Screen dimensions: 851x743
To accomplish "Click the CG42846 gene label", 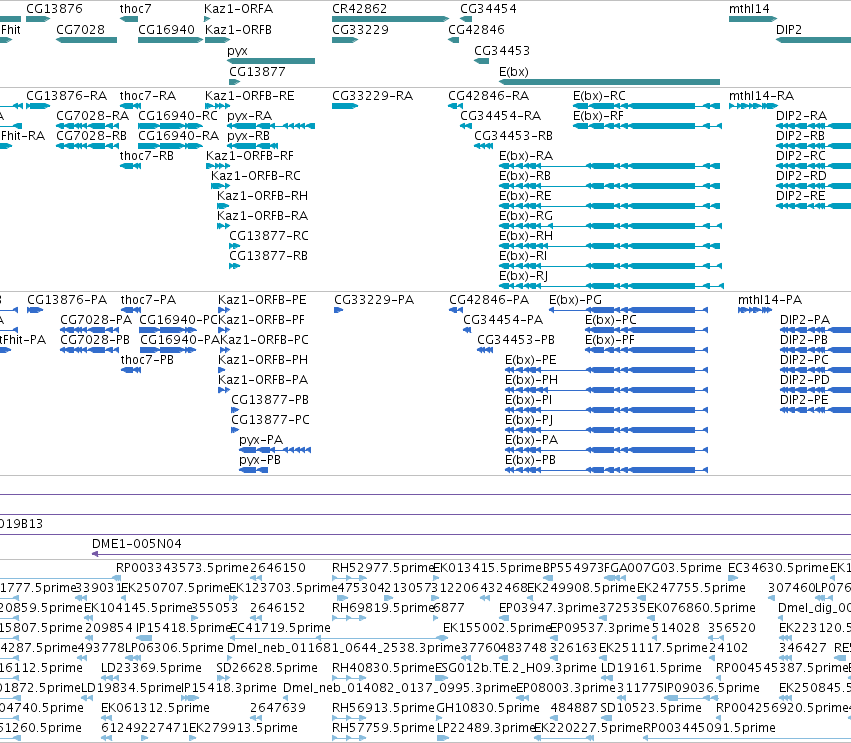I will coord(477,29).
